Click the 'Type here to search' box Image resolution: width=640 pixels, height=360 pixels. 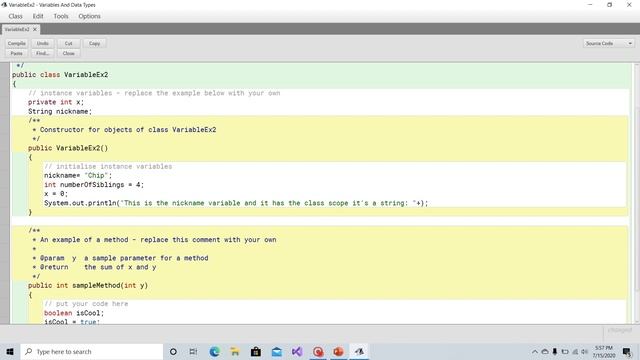[91, 351]
